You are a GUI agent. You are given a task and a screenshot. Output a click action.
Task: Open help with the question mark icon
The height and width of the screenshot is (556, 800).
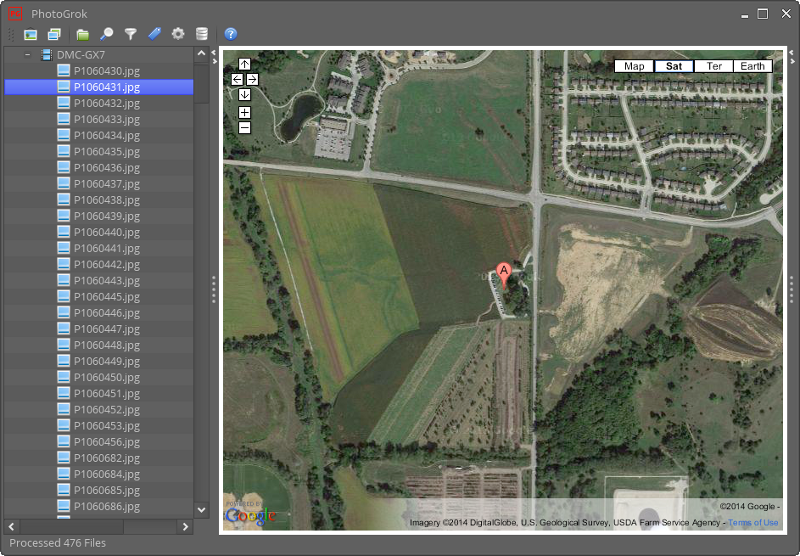(x=231, y=34)
